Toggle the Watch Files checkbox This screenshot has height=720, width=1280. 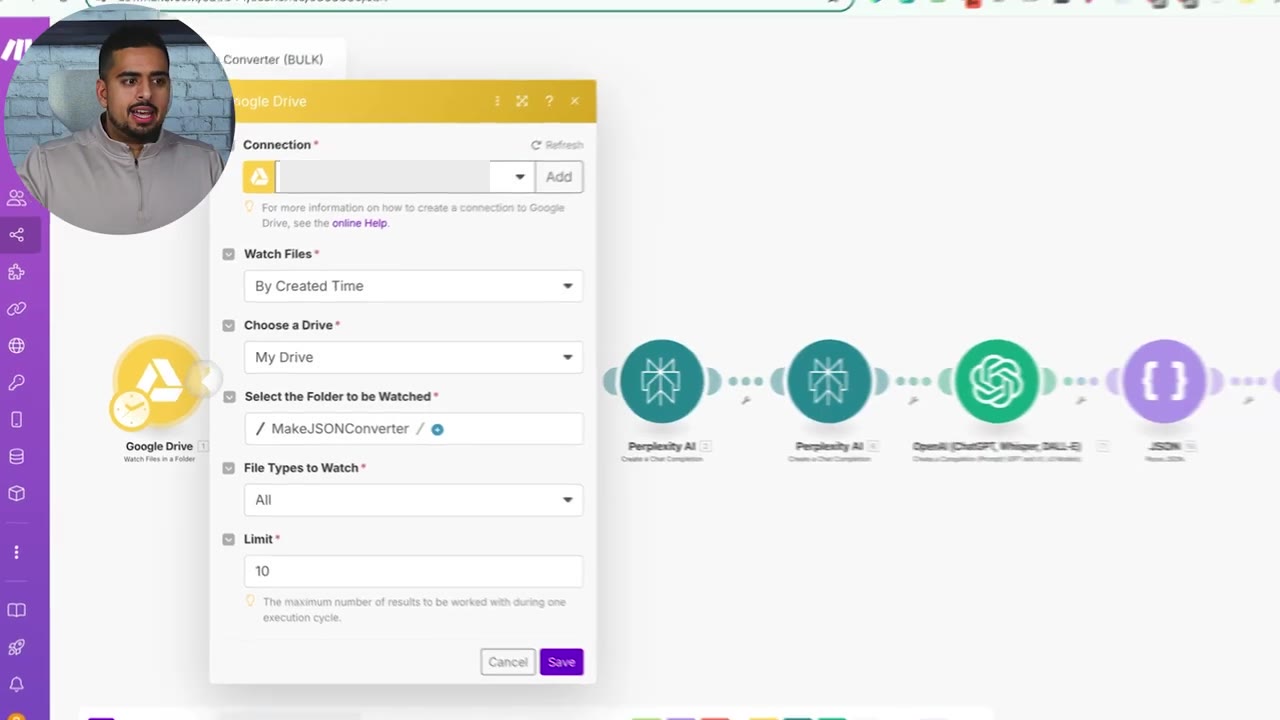click(229, 254)
